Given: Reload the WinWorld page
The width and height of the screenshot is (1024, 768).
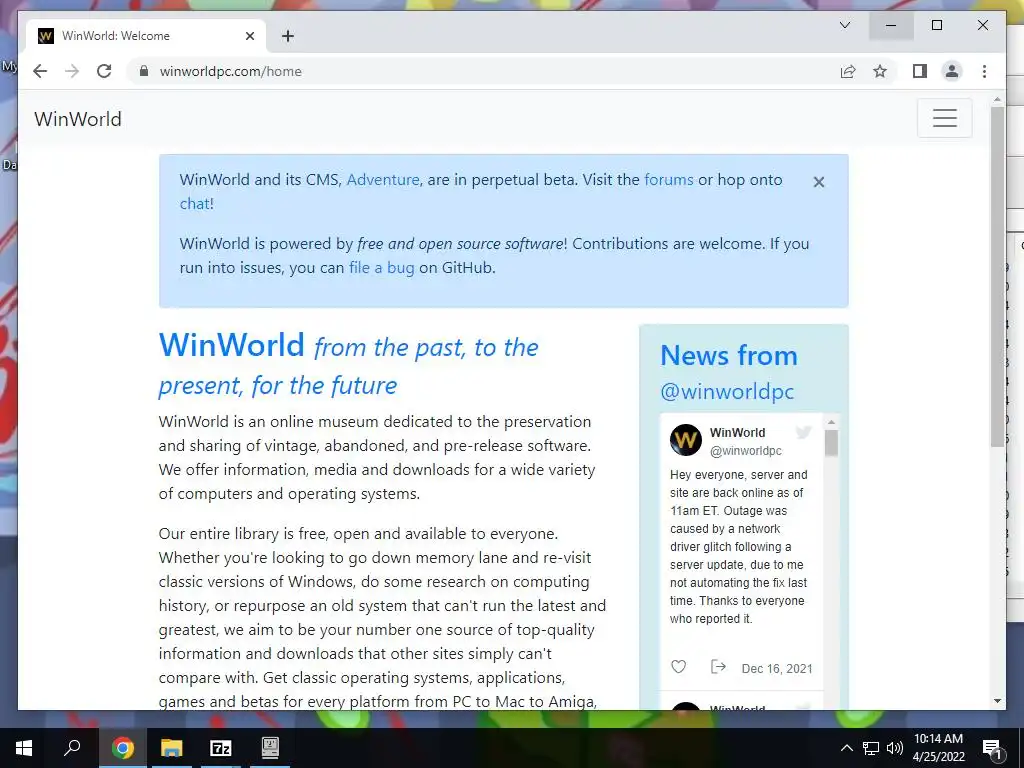Looking at the screenshot, I should pos(104,71).
